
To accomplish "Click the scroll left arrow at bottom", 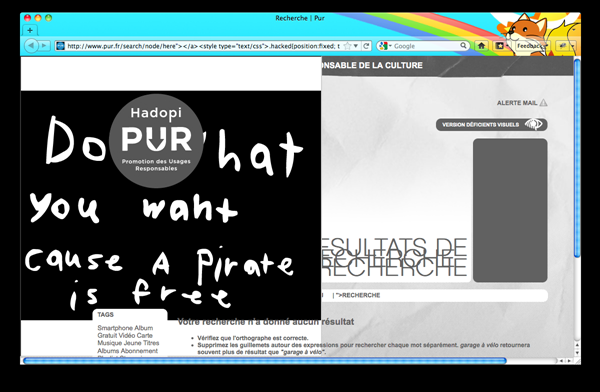I will pyautogui.click(x=561, y=361).
